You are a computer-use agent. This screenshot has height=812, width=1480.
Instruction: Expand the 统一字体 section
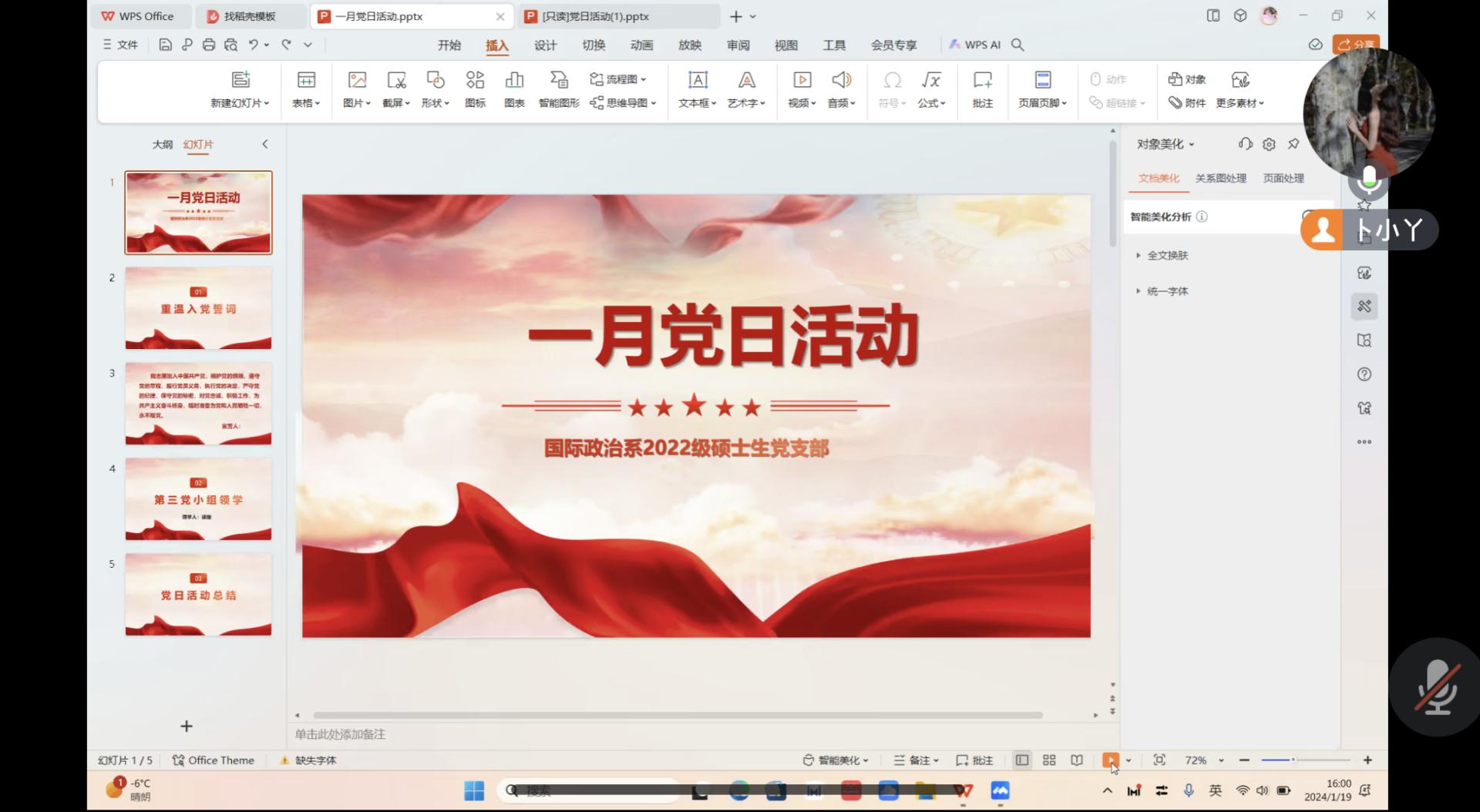1167,291
